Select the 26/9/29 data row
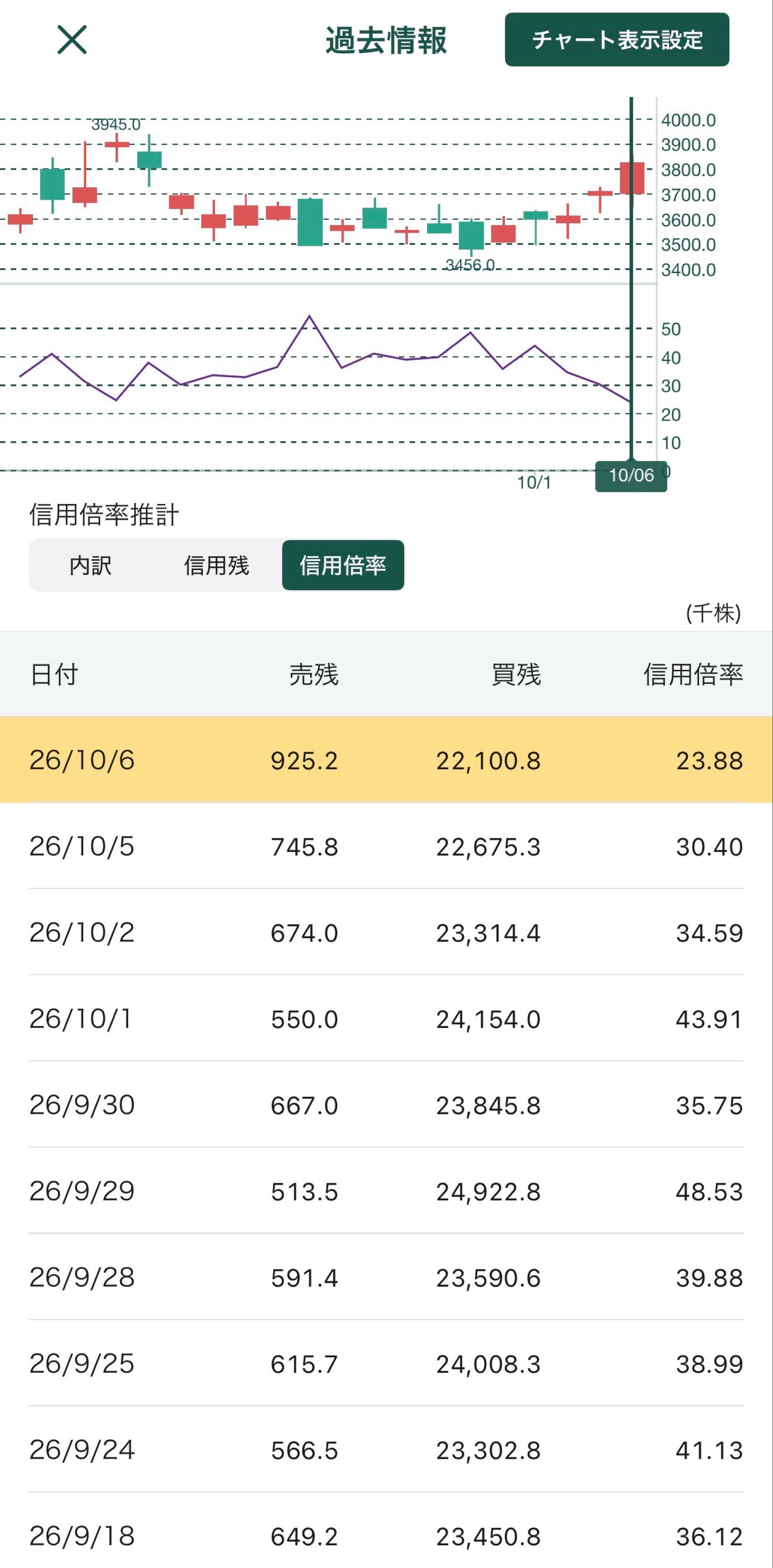This screenshot has width=773, height=1568. [x=386, y=1191]
